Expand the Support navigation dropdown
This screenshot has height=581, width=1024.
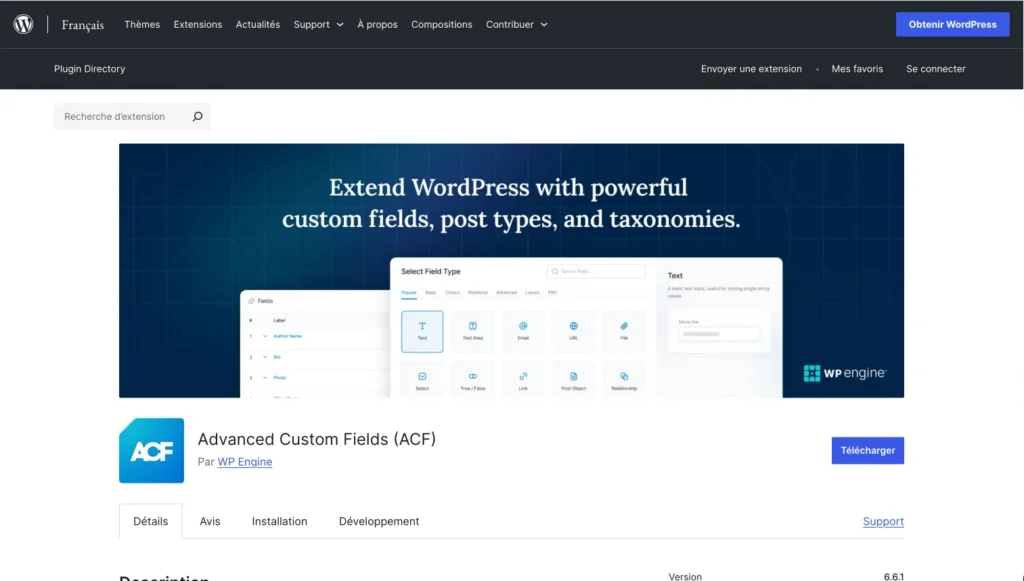tap(318, 24)
